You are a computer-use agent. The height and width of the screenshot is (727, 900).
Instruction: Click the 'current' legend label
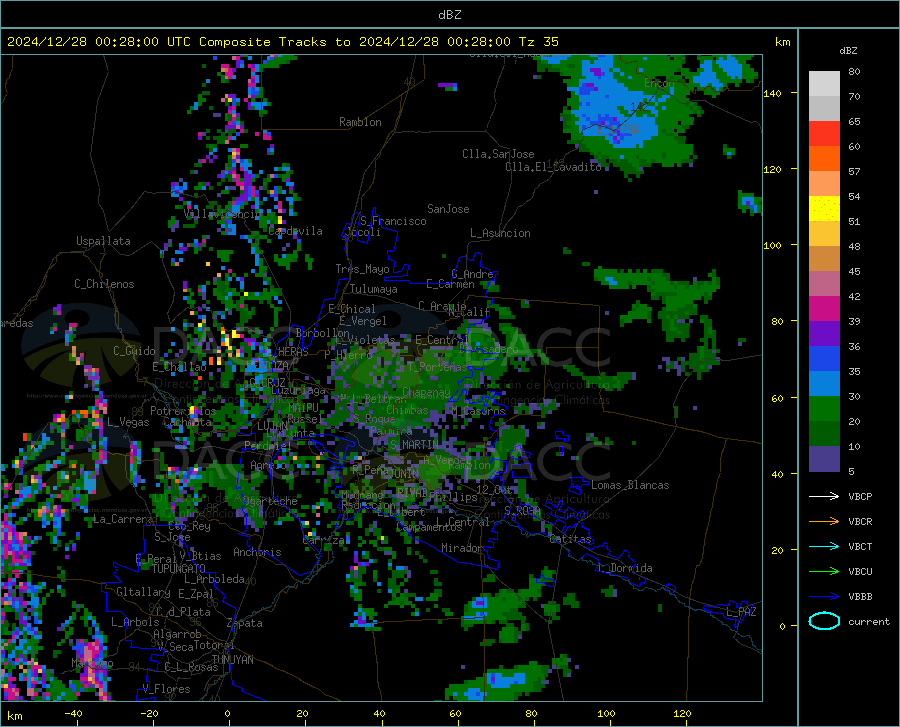869,621
